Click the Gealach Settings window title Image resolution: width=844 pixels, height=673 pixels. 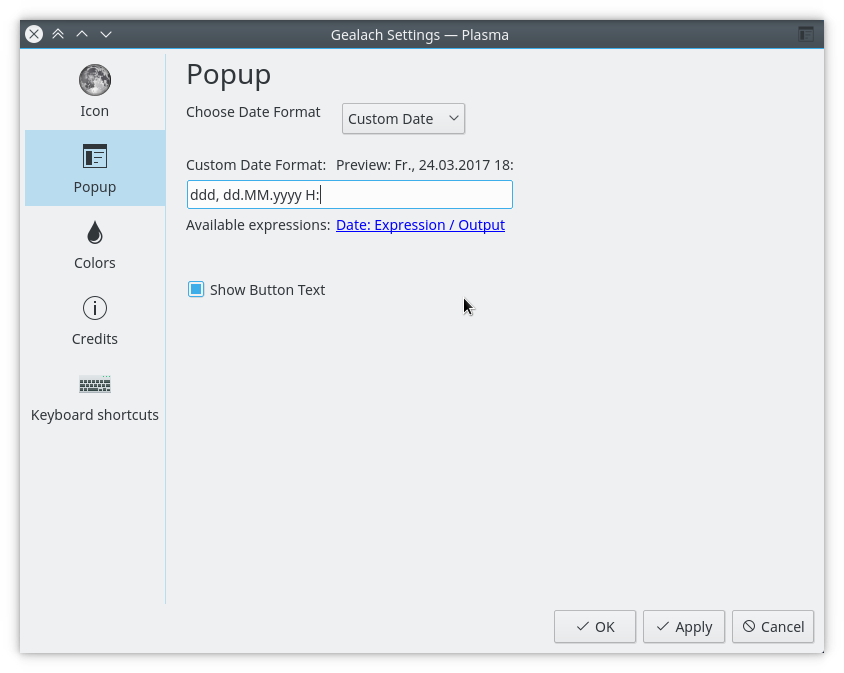pos(419,35)
